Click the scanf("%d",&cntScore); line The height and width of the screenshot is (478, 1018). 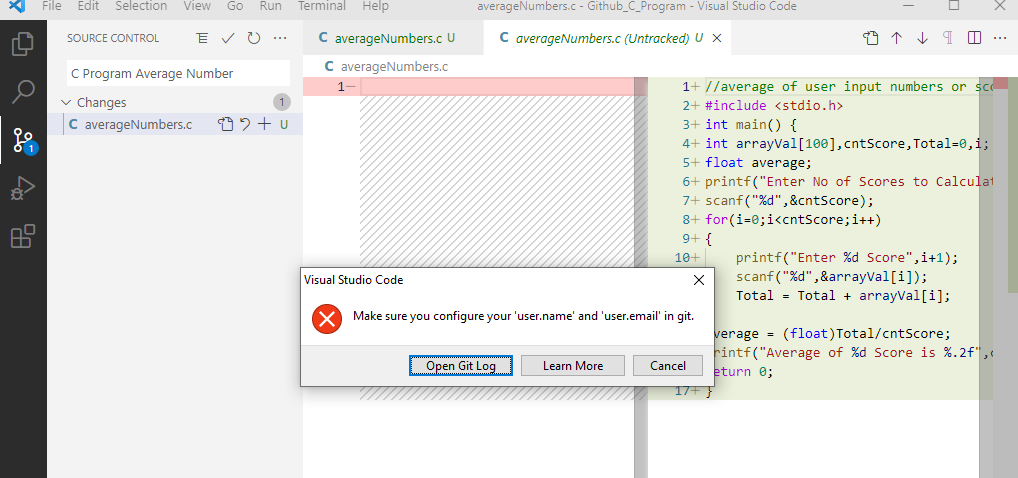tap(789, 200)
